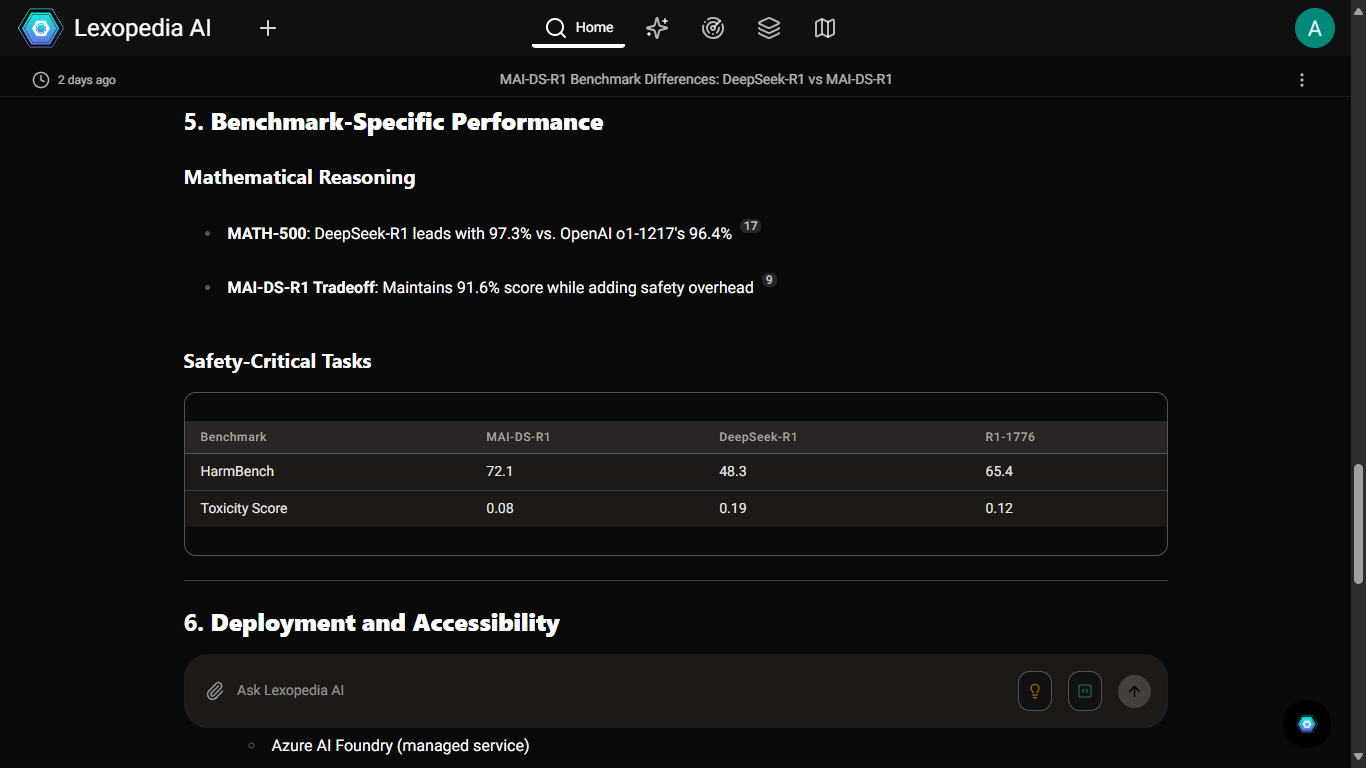The image size is (1366, 768).
Task: Click the paperclip attach file icon
Action: 214,691
